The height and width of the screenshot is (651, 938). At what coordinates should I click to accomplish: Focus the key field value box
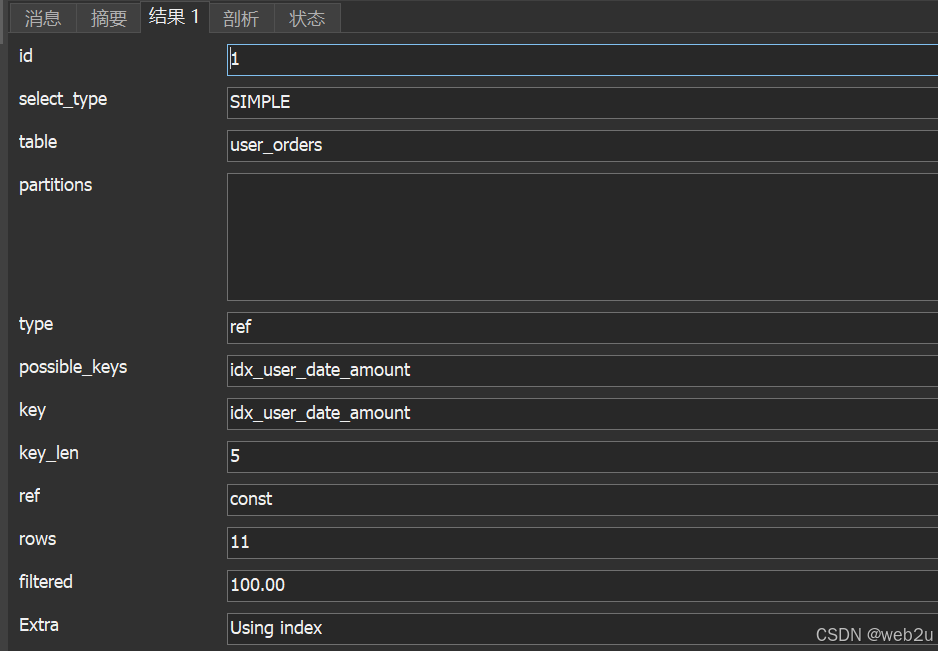coord(580,414)
